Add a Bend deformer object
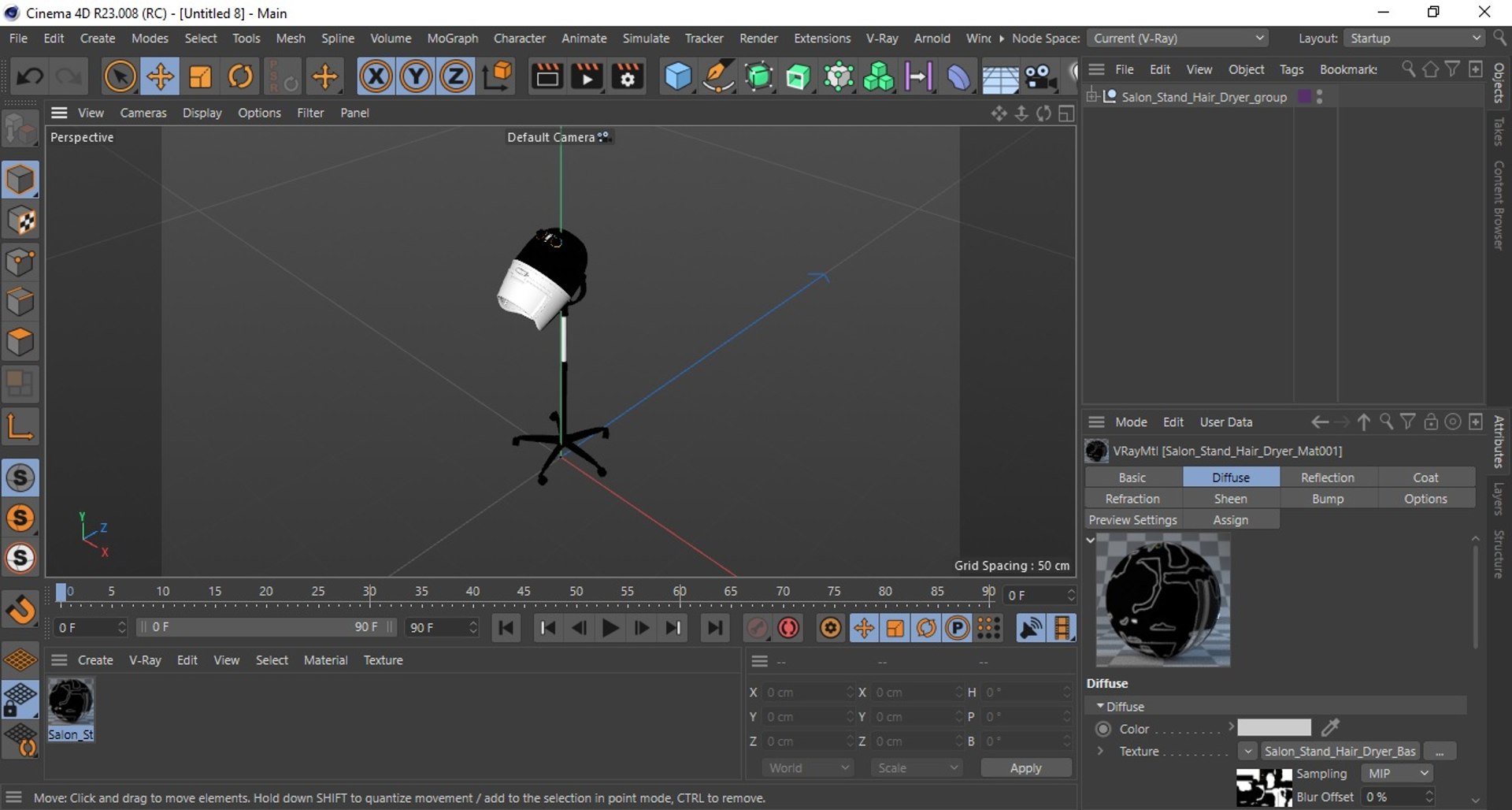Screen dimensions: 1512x810 point(958,77)
